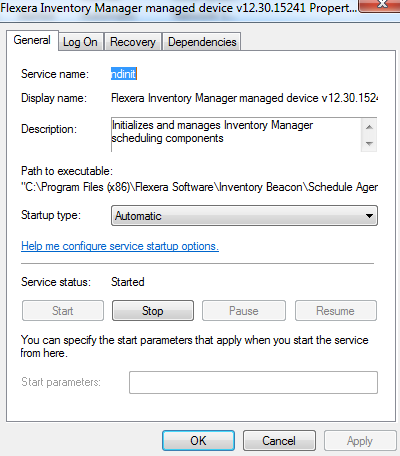The width and height of the screenshot is (400, 456).
Task: Click the Startup type label
Action: pos(51,215)
